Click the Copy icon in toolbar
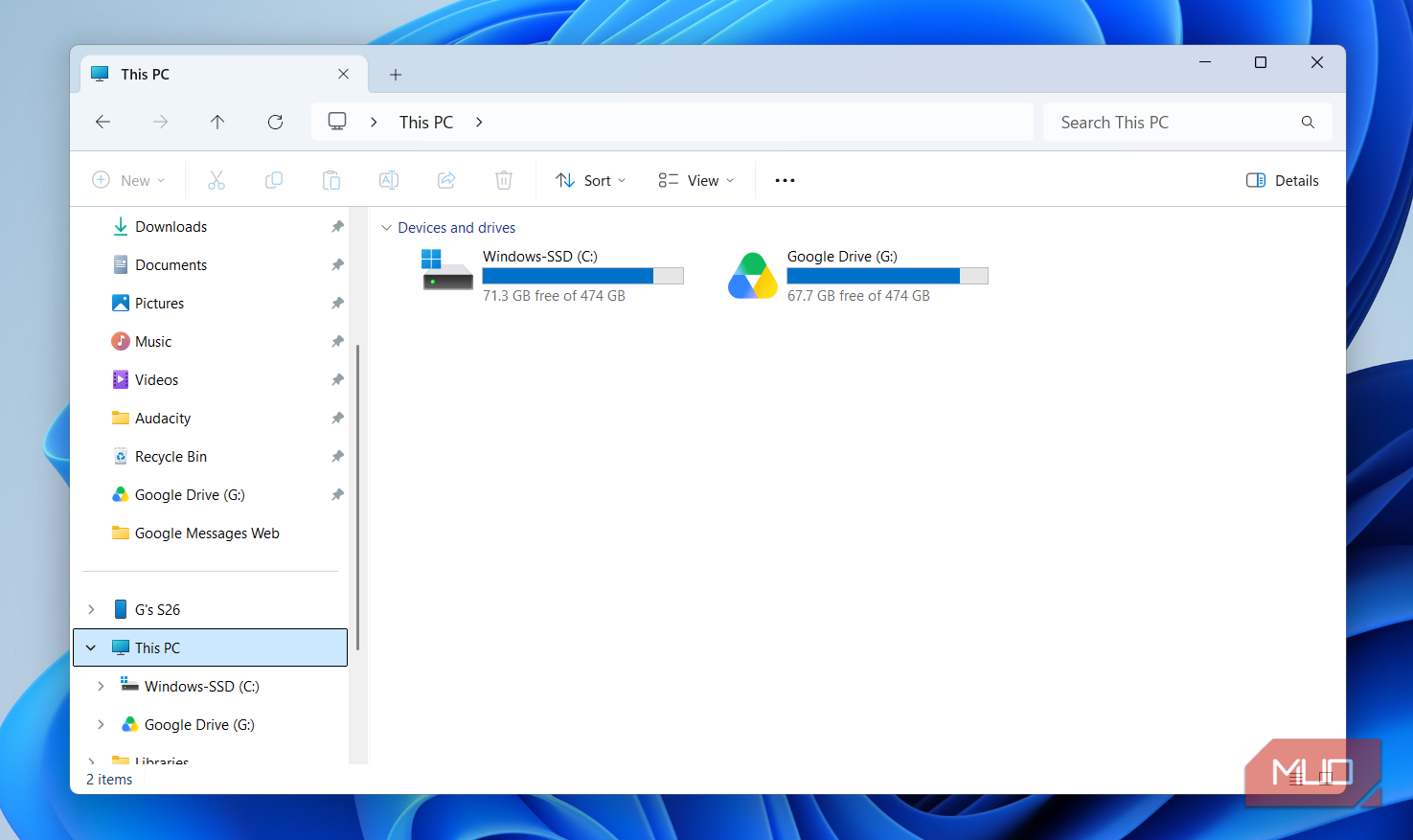This screenshot has height=840, width=1413. click(274, 180)
